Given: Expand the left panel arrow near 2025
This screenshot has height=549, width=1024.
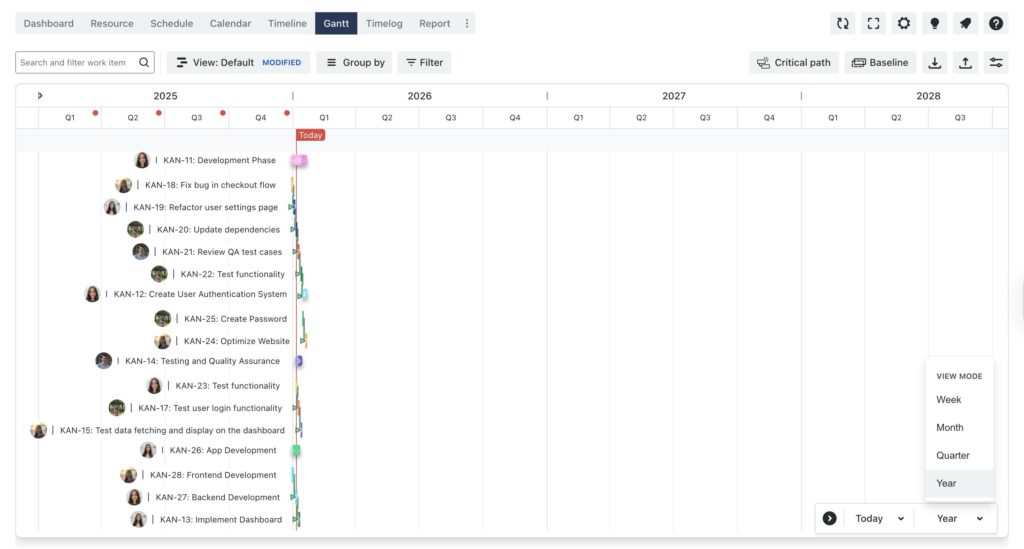Looking at the screenshot, I should [40, 95].
